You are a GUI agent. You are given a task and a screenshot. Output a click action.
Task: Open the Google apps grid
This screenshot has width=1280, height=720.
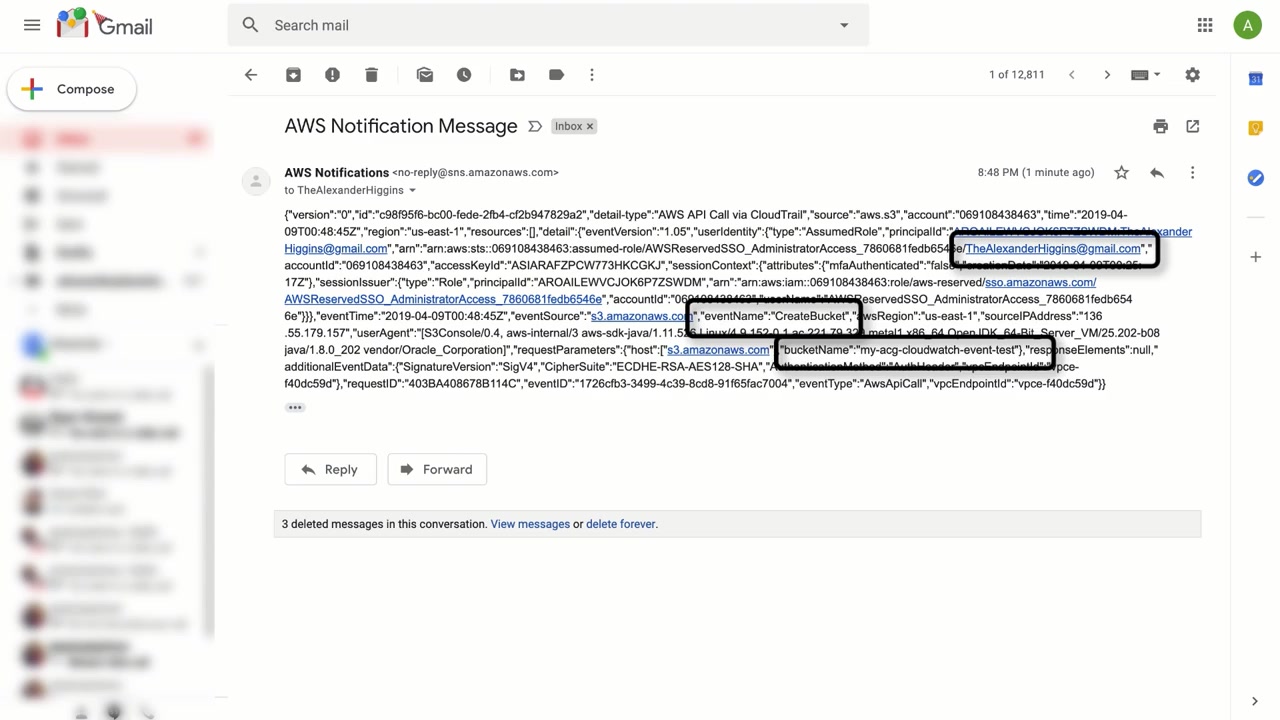(x=1205, y=25)
